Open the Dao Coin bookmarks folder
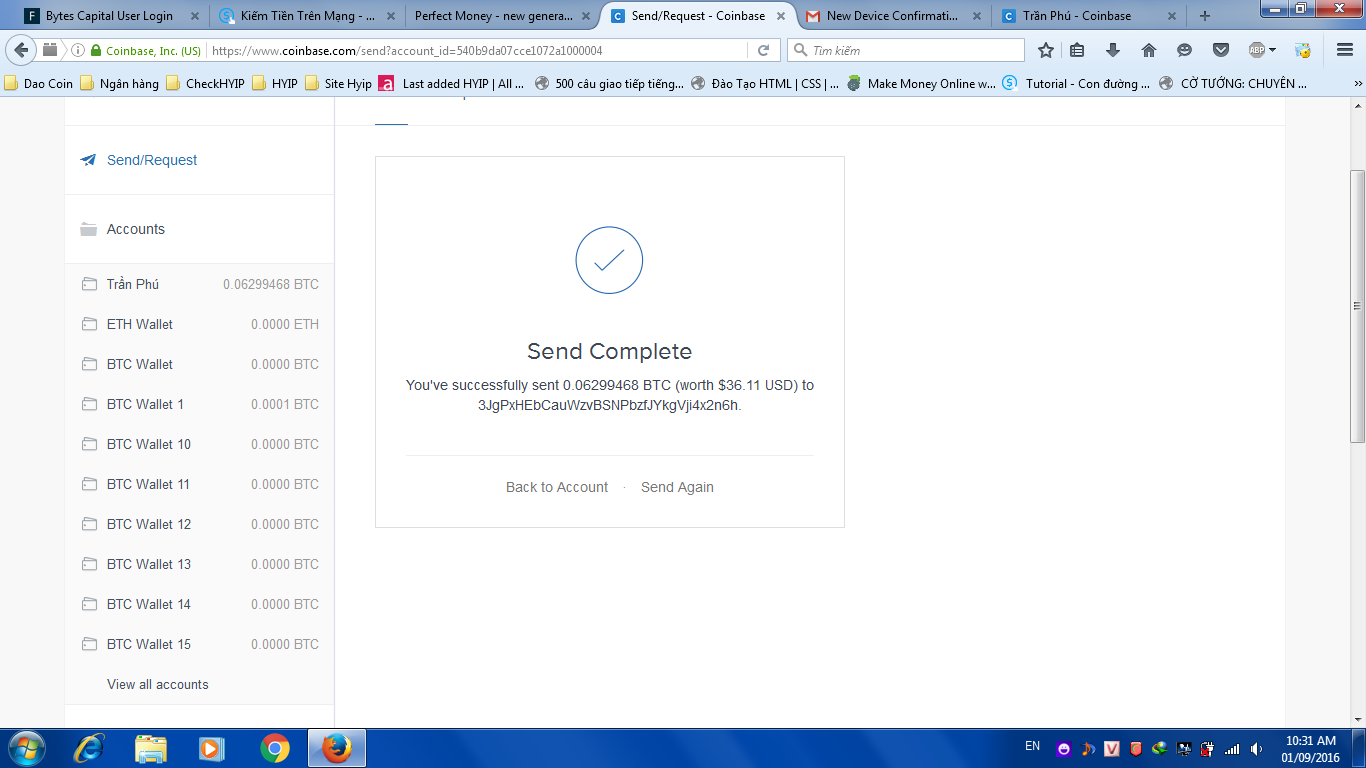This screenshot has height=768, width=1366. pos(39,84)
